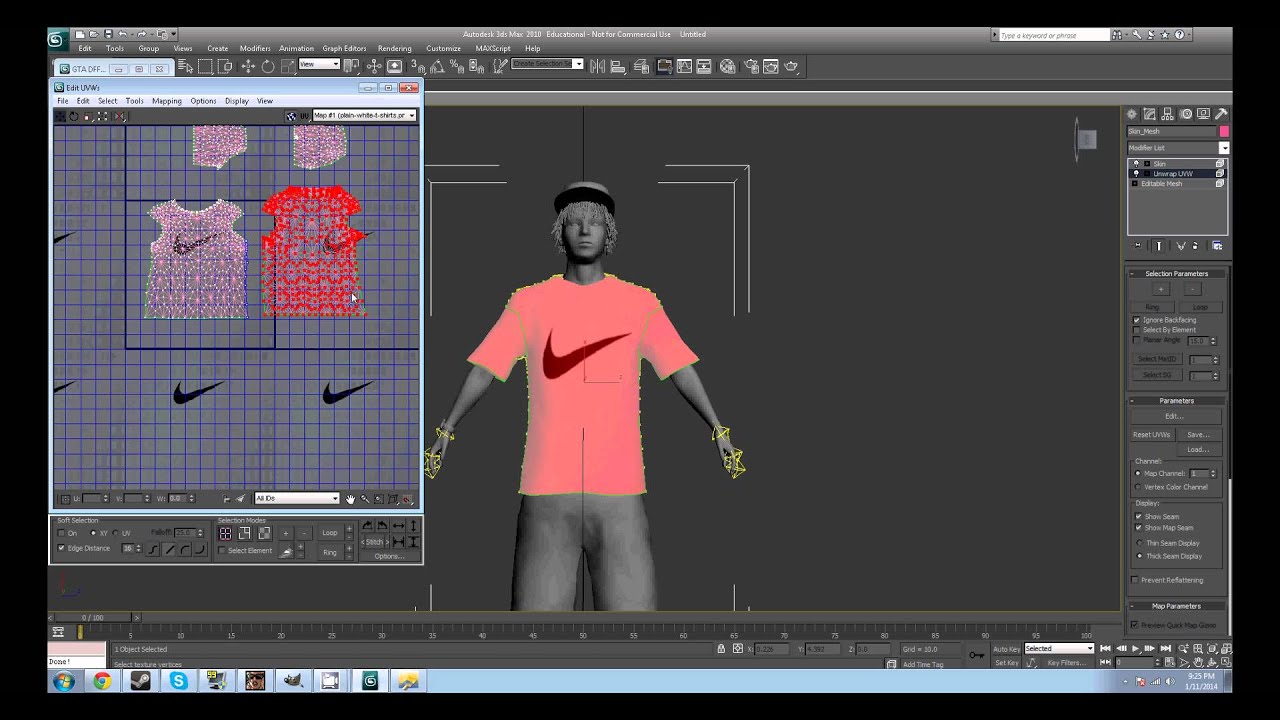Open the View reference coordinate dropdown
The image size is (1280, 720).
point(319,64)
